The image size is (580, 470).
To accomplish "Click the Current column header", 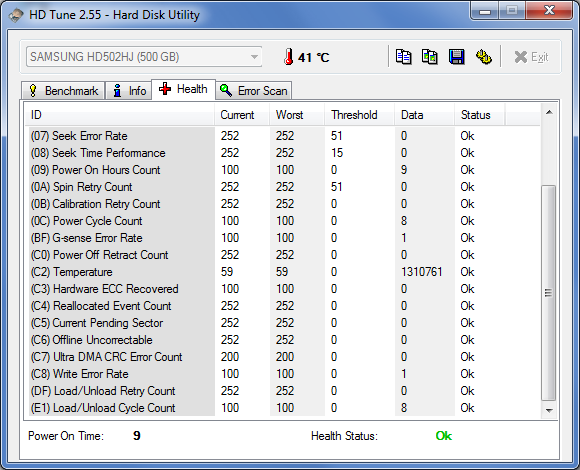I will coord(242,115).
